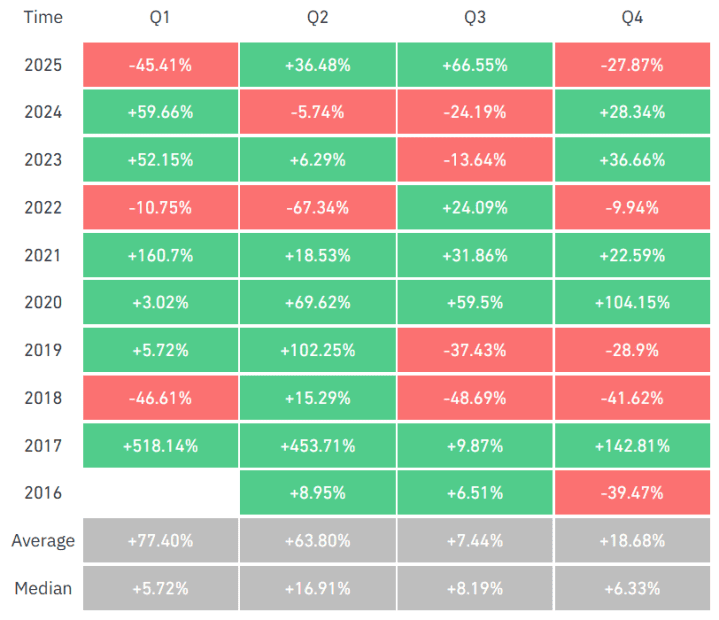
Task: Click the 2017 Q1 cell showing +518.14%
Action: (x=160, y=446)
